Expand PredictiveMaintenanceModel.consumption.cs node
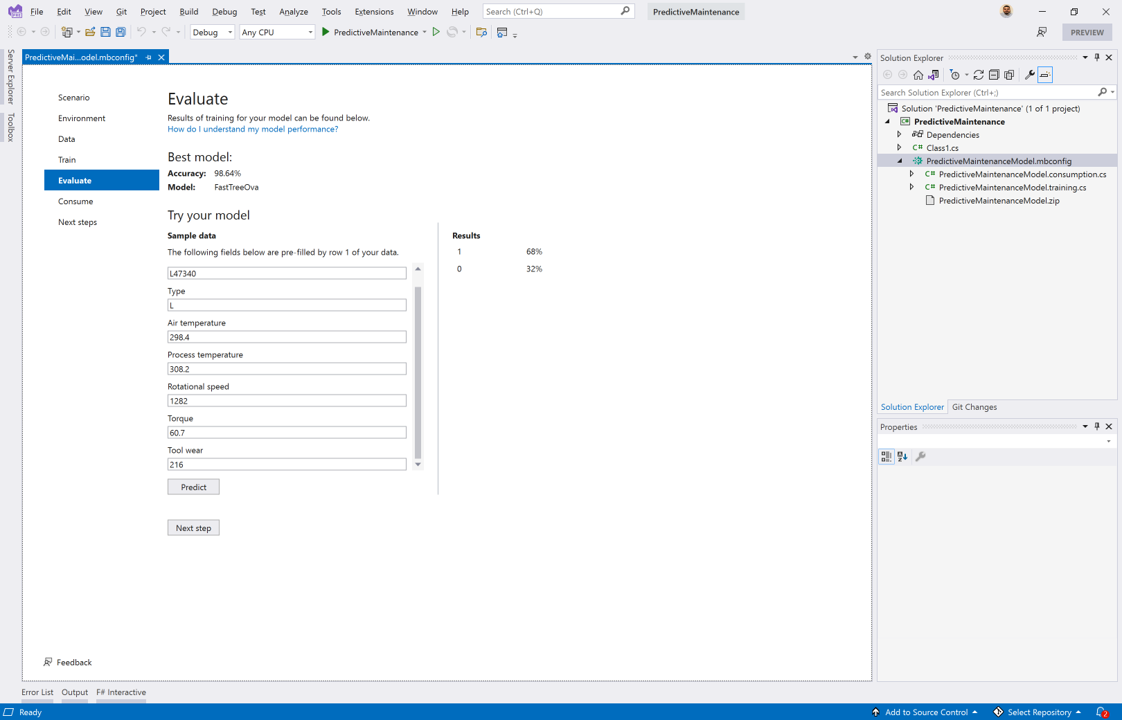Viewport: 1122px width, 720px height. pos(912,174)
